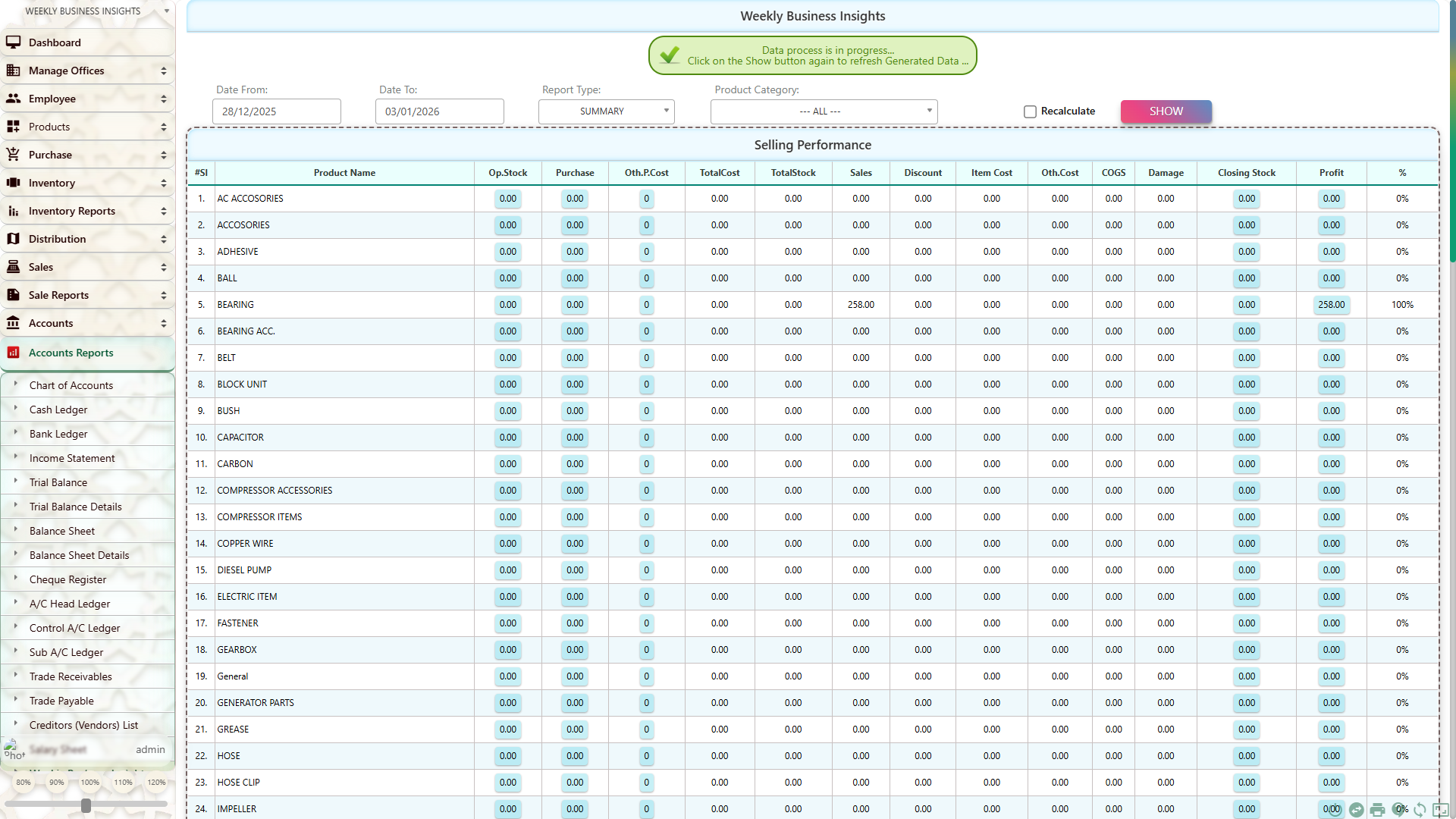
Task: Click the power icon in bottom toolbar
Action: (1335, 810)
